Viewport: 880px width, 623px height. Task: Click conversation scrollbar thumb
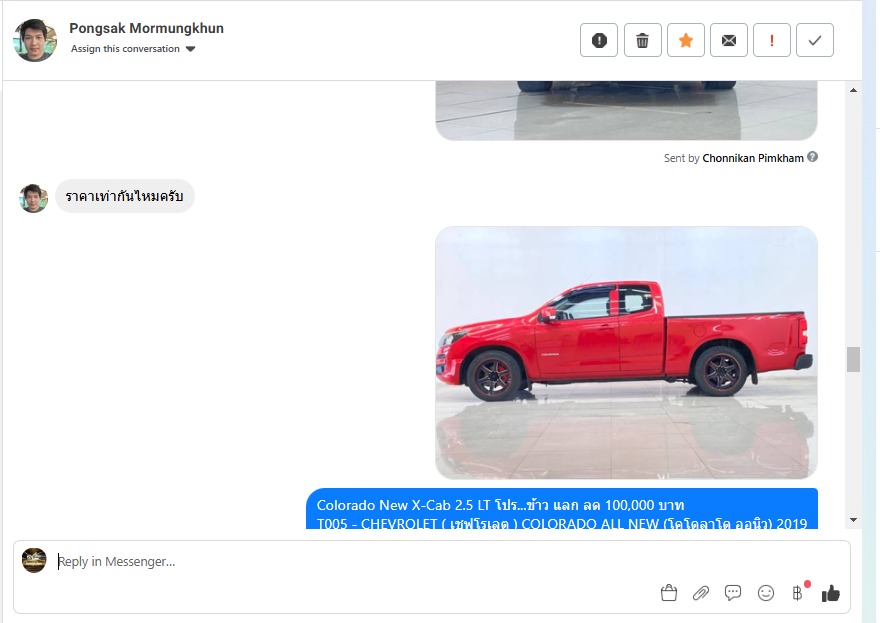pos(853,359)
